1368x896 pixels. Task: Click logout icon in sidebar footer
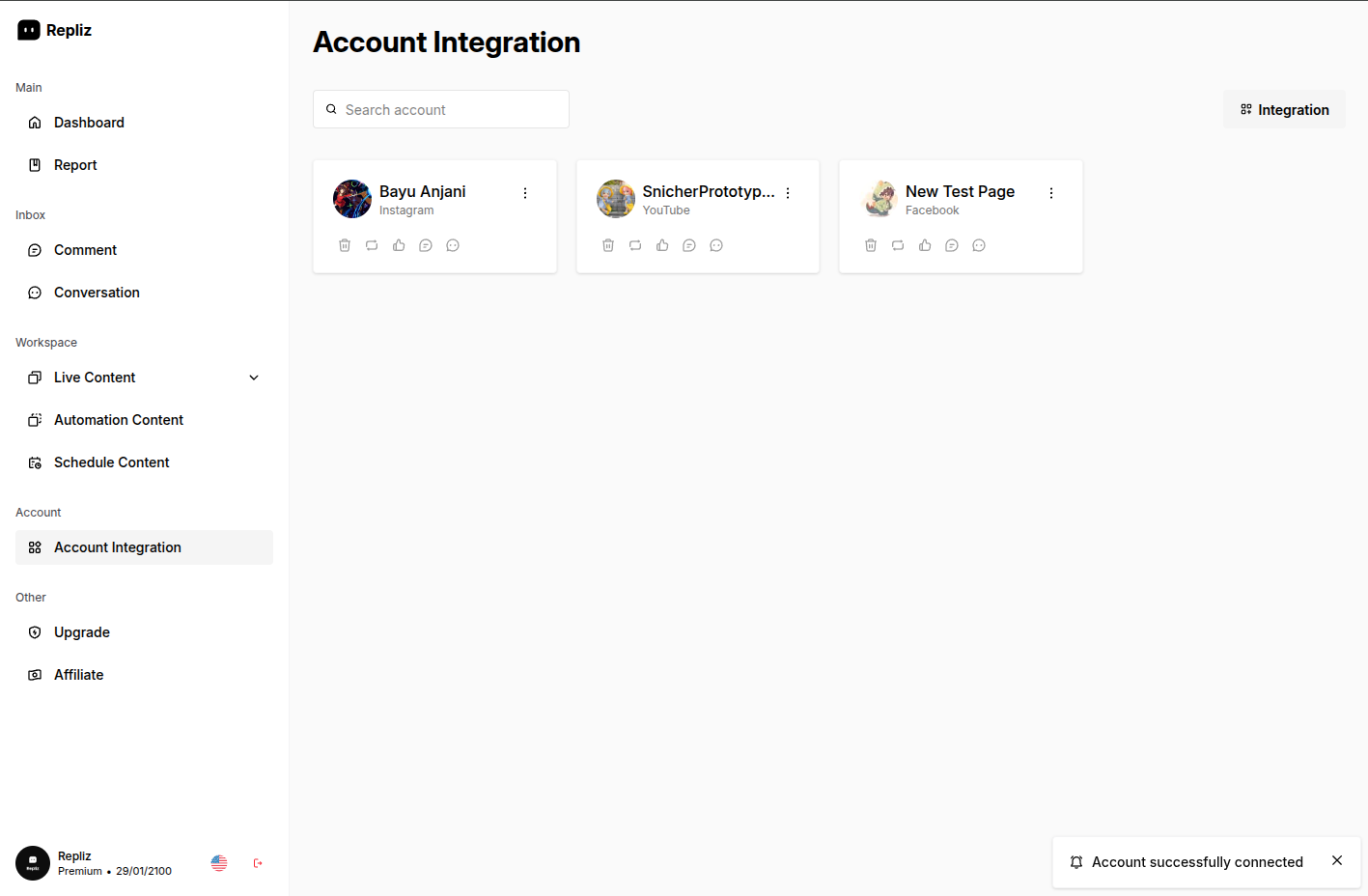pyautogui.click(x=258, y=863)
